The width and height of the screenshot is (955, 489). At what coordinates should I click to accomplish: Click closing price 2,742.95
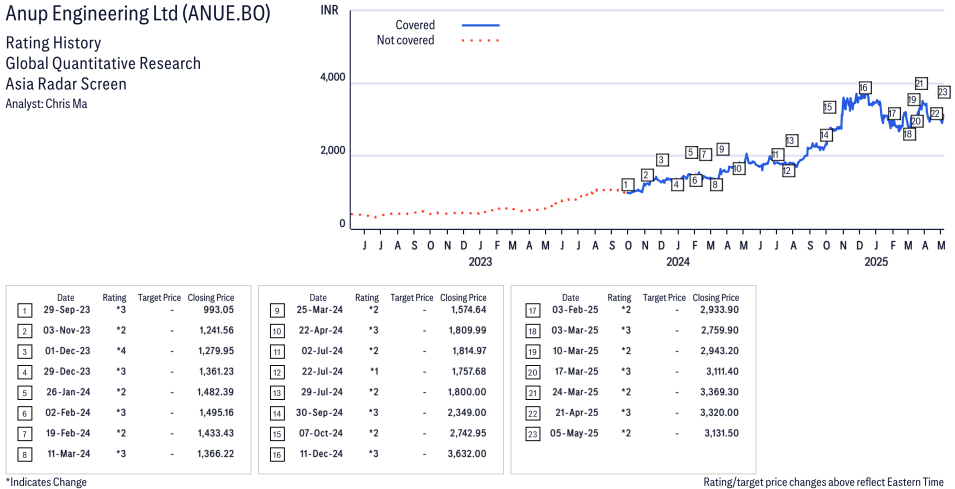click(x=469, y=434)
